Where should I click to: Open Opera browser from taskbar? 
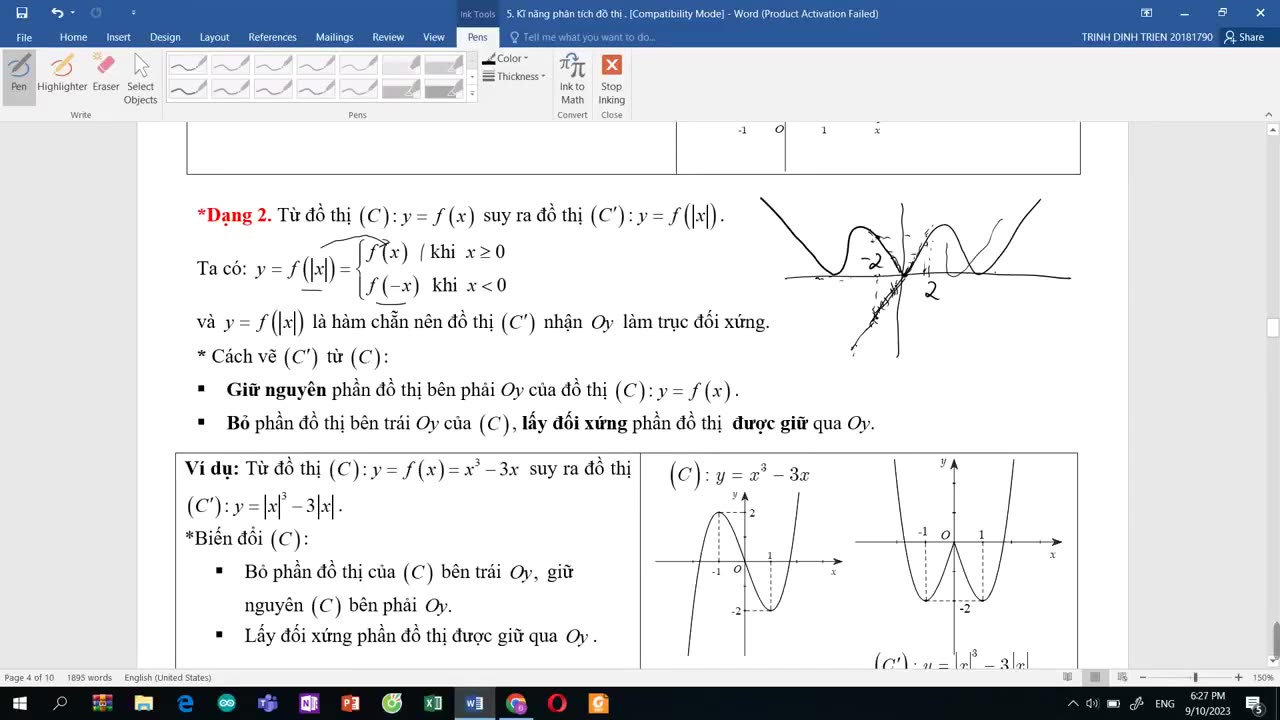[557, 703]
